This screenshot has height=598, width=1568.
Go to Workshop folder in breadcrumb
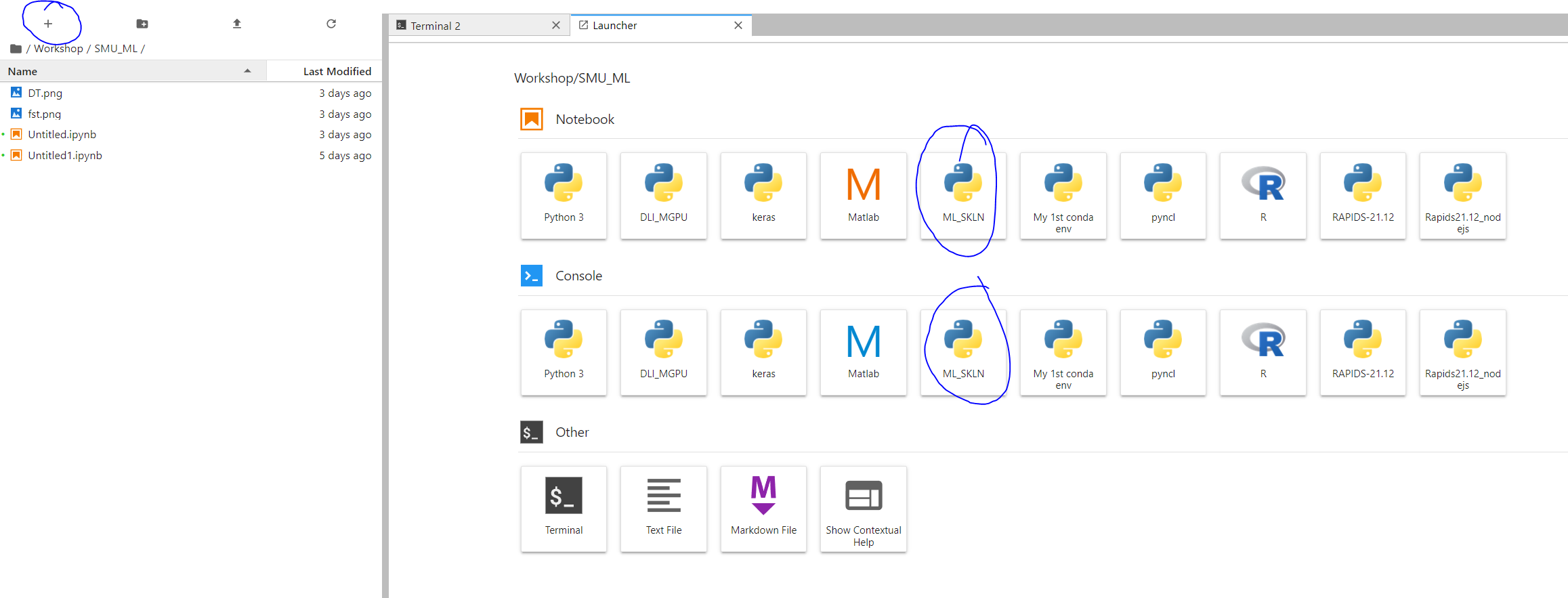tap(58, 49)
